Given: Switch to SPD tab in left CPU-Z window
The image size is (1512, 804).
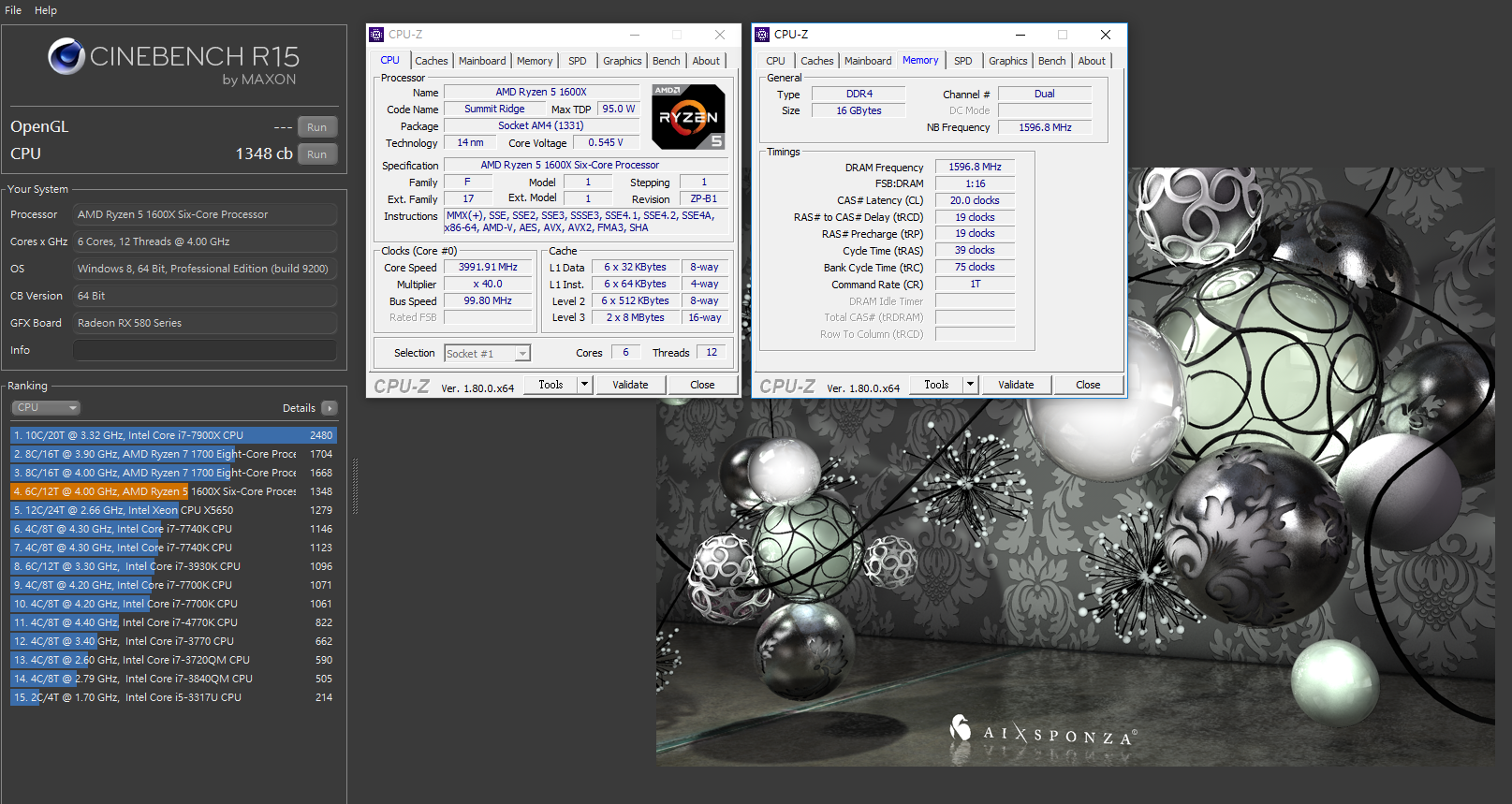Looking at the screenshot, I should [x=578, y=61].
